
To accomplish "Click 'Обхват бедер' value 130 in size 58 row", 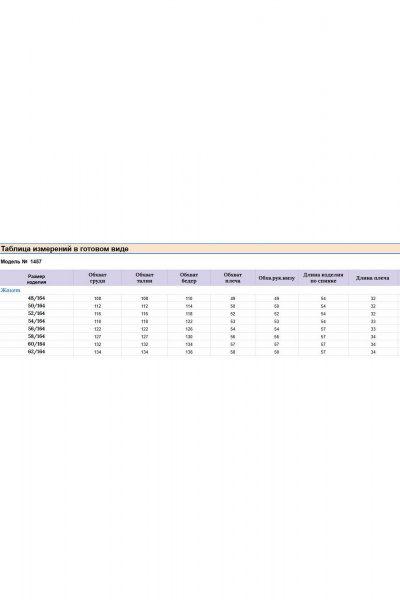I will coord(189,337).
